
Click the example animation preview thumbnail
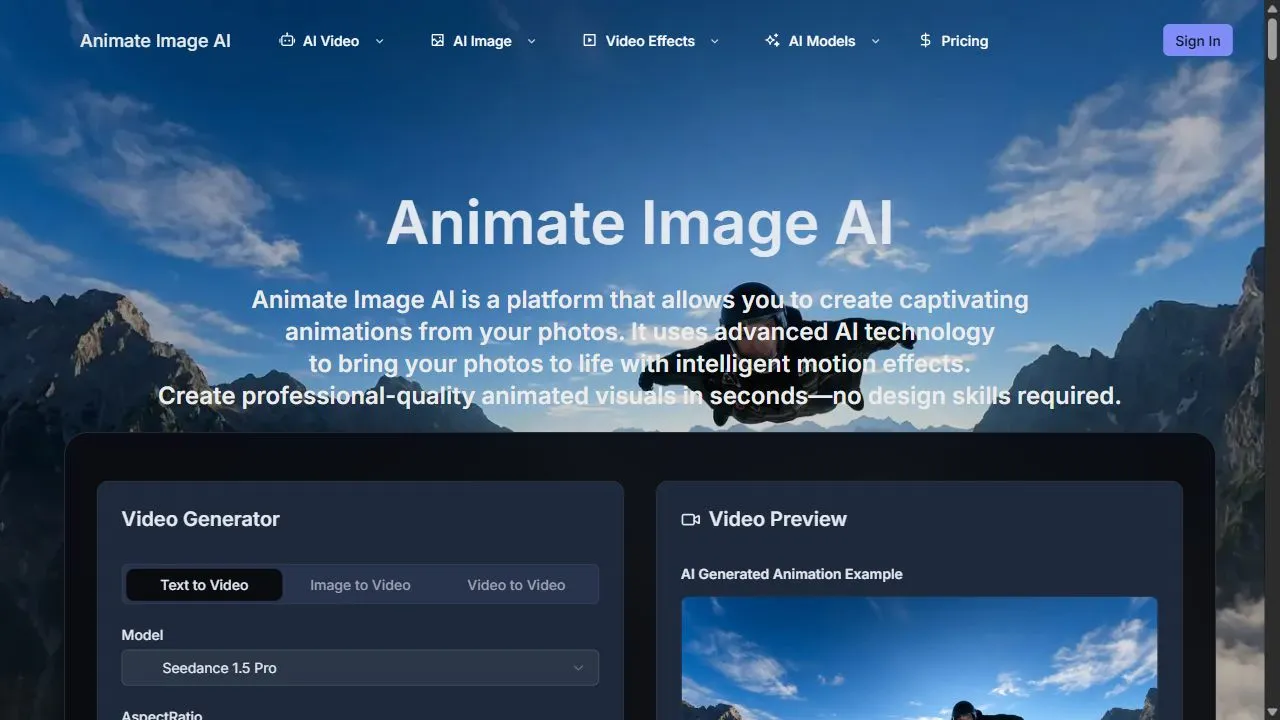coord(919,658)
